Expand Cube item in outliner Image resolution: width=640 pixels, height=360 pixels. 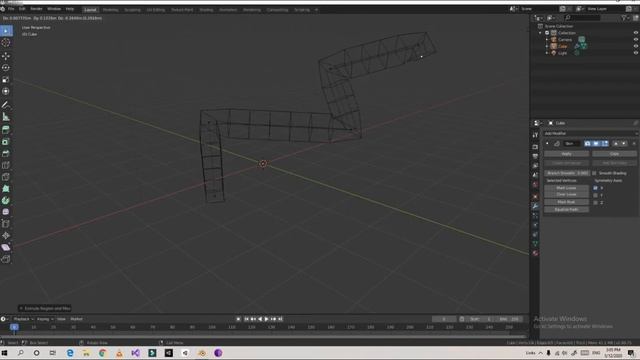[547, 46]
